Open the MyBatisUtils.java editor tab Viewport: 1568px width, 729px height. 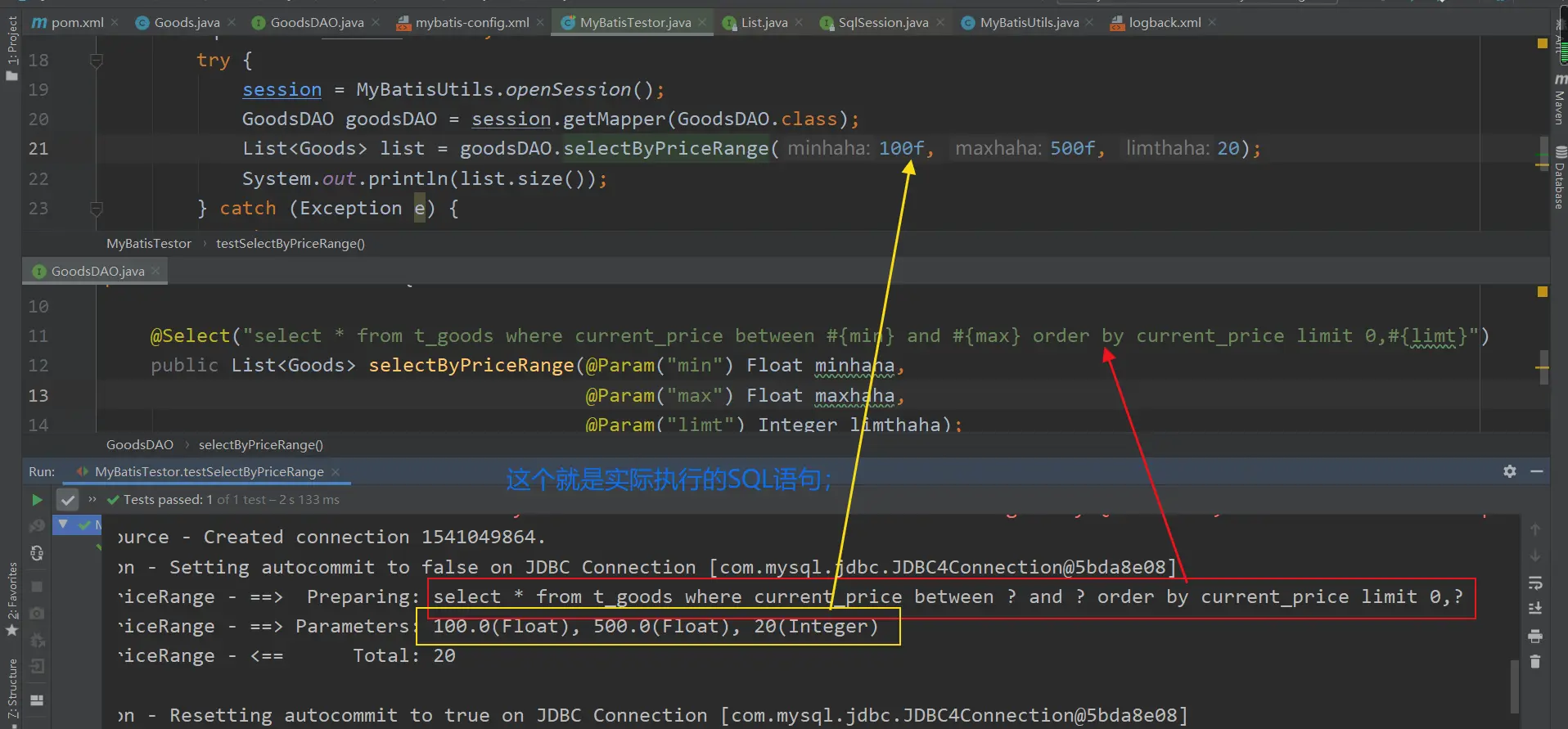[x=1029, y=23]
